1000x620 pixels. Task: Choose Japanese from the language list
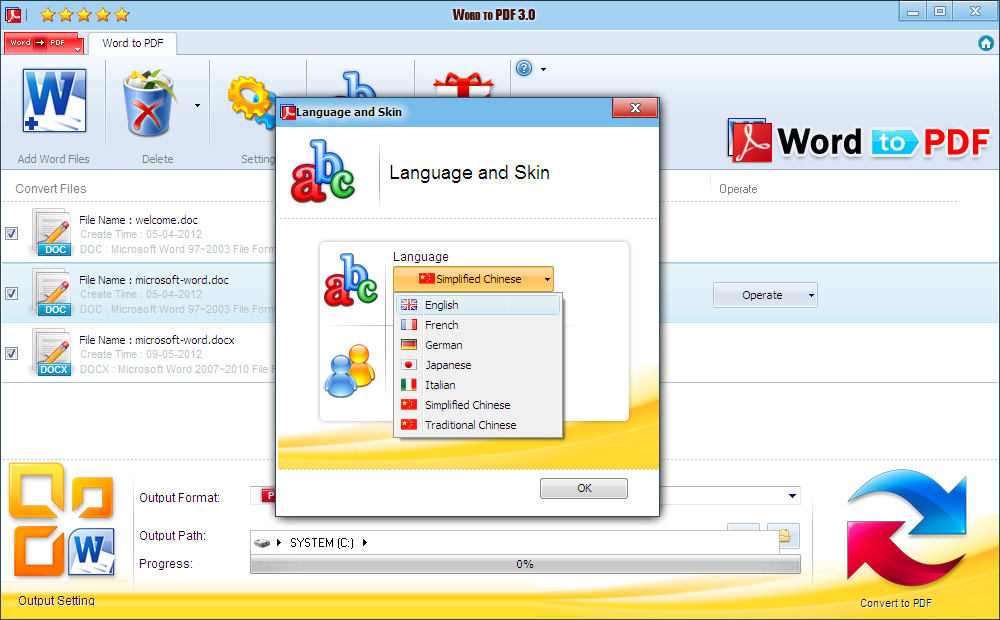coord(478,365)
